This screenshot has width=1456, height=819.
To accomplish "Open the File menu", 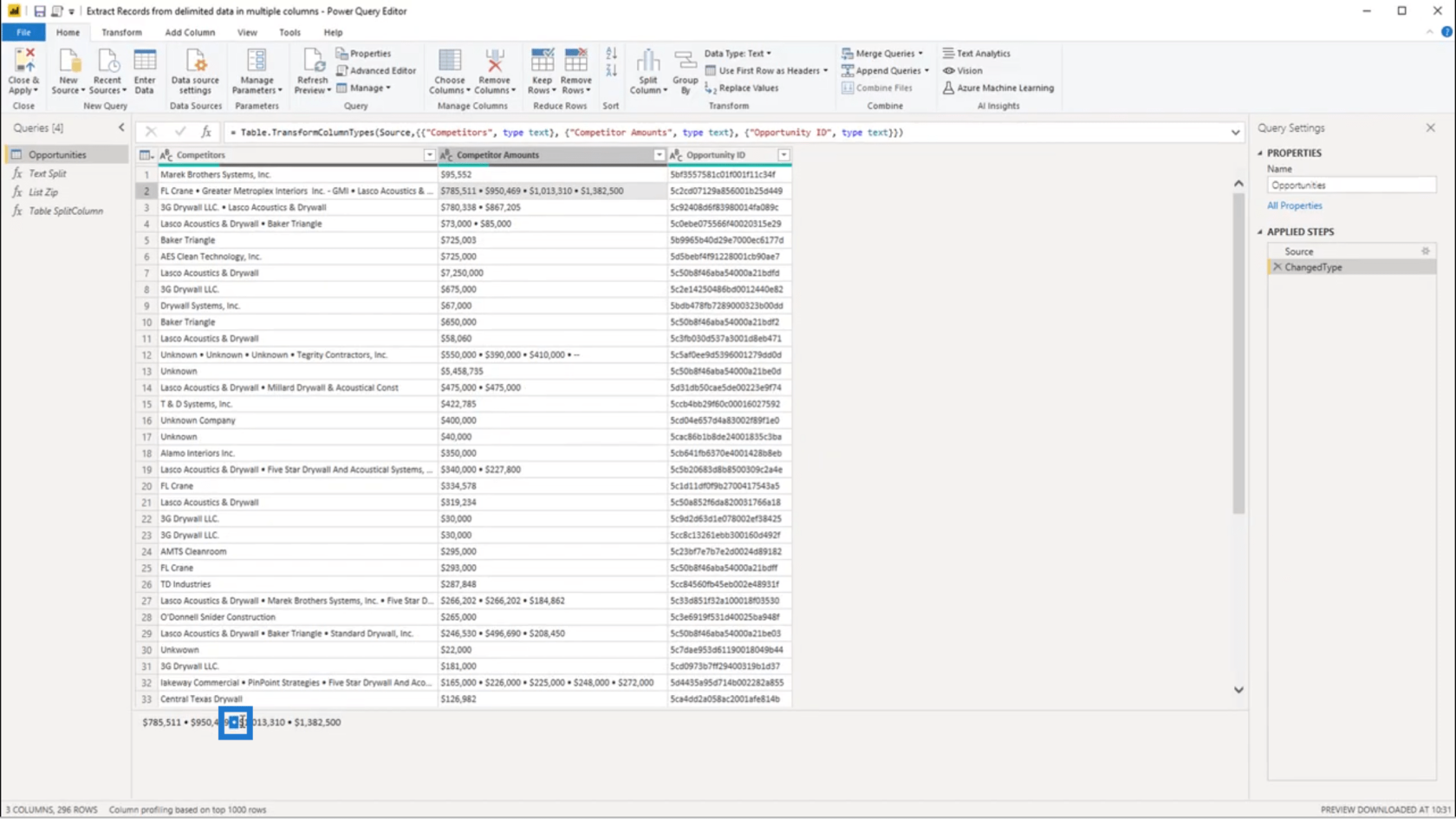I will 23,32.
